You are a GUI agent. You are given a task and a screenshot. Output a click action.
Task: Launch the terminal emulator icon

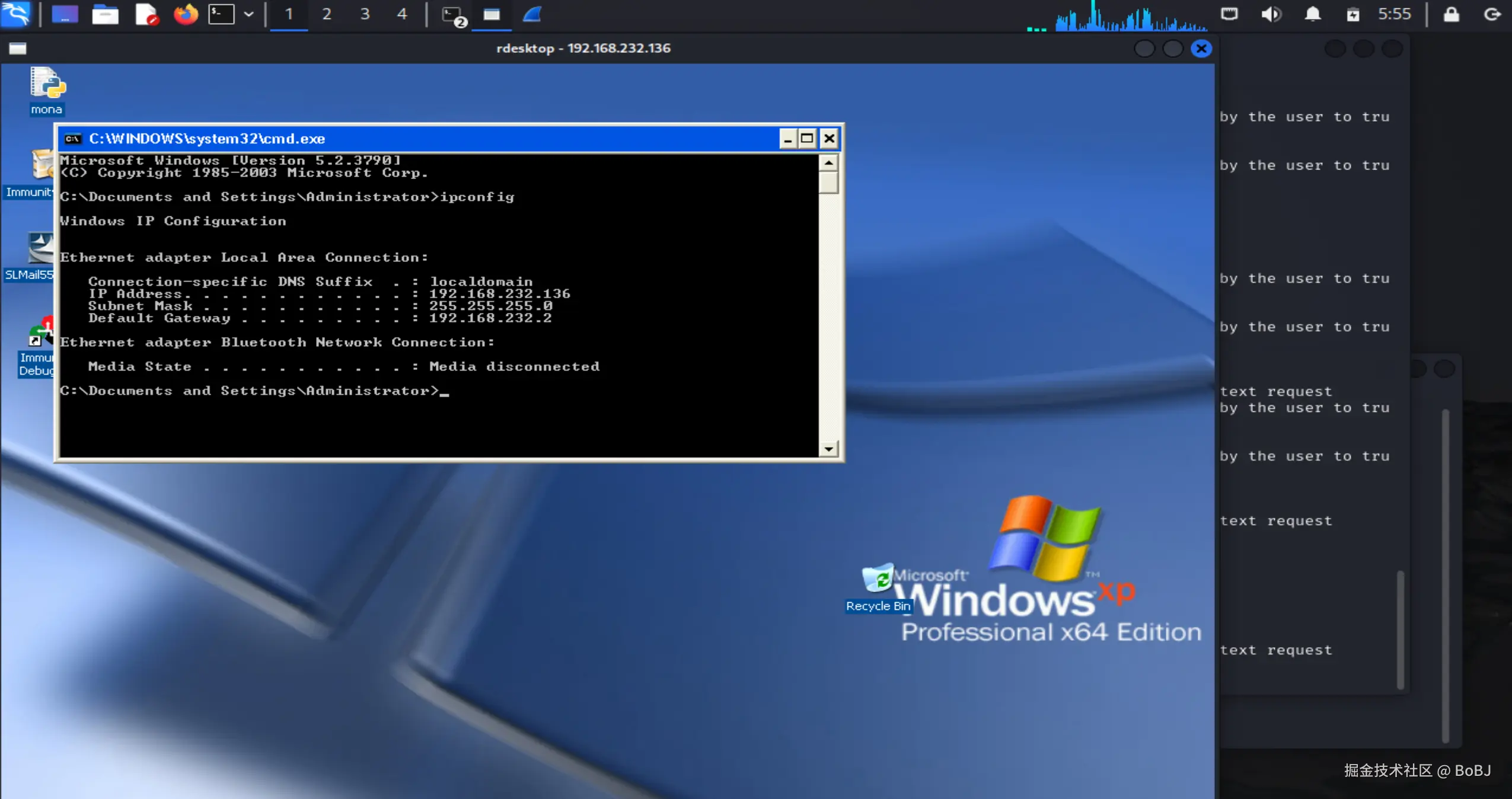coord(221,14)
